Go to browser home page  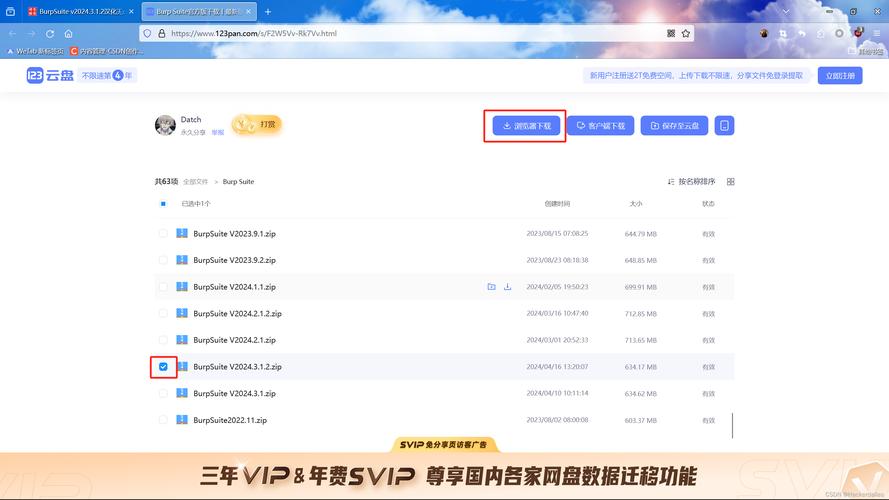[x=69, y=34]
